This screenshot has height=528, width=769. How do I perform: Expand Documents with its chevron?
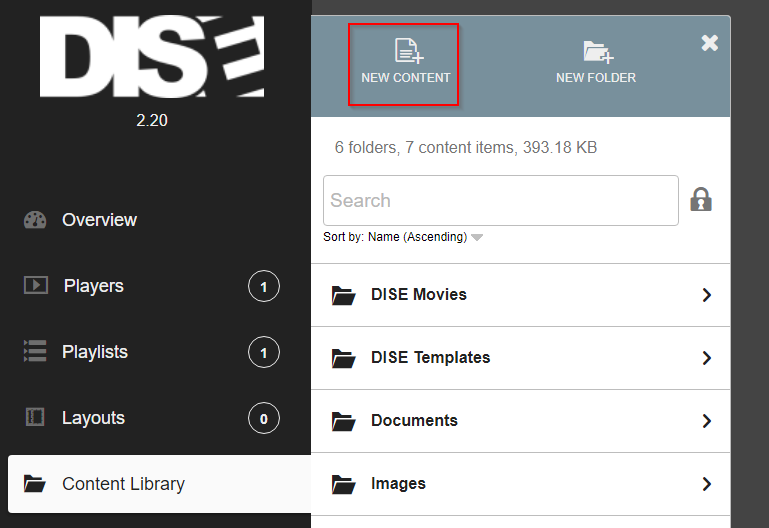(706, 421)
